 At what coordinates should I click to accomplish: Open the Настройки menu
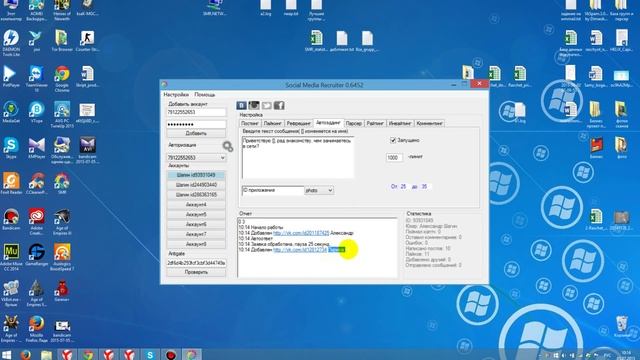pos(176,94)
